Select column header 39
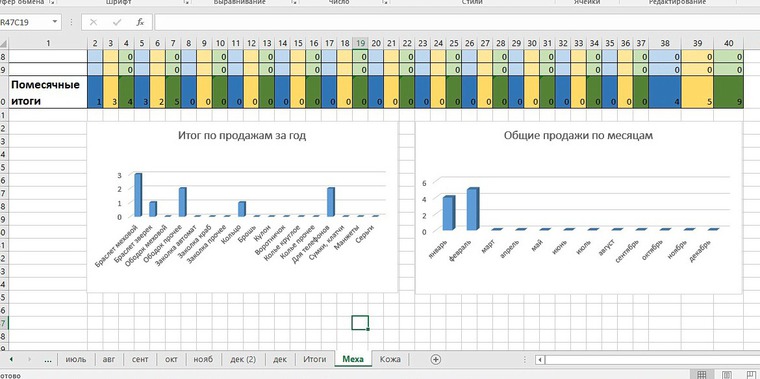The height and width of the screenshot is (379, 760). pyautogui.click(x=697, y=43)
